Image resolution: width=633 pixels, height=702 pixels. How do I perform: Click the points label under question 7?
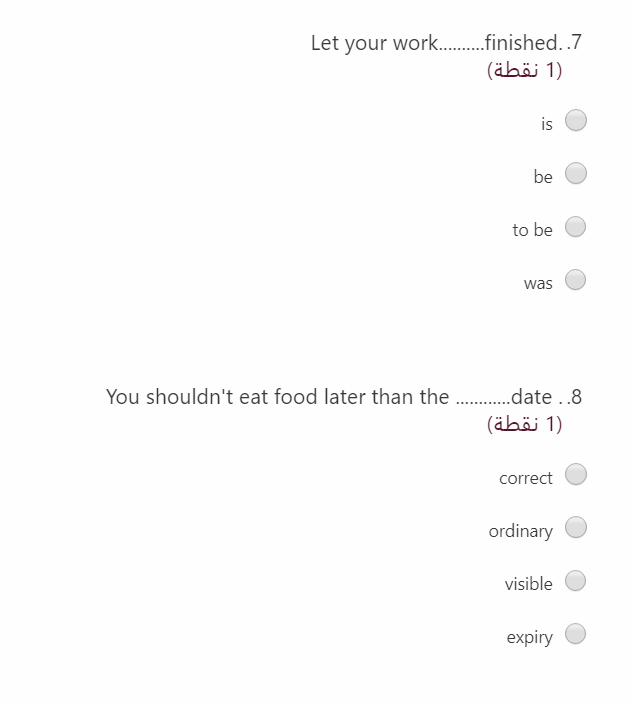(524, 70)
